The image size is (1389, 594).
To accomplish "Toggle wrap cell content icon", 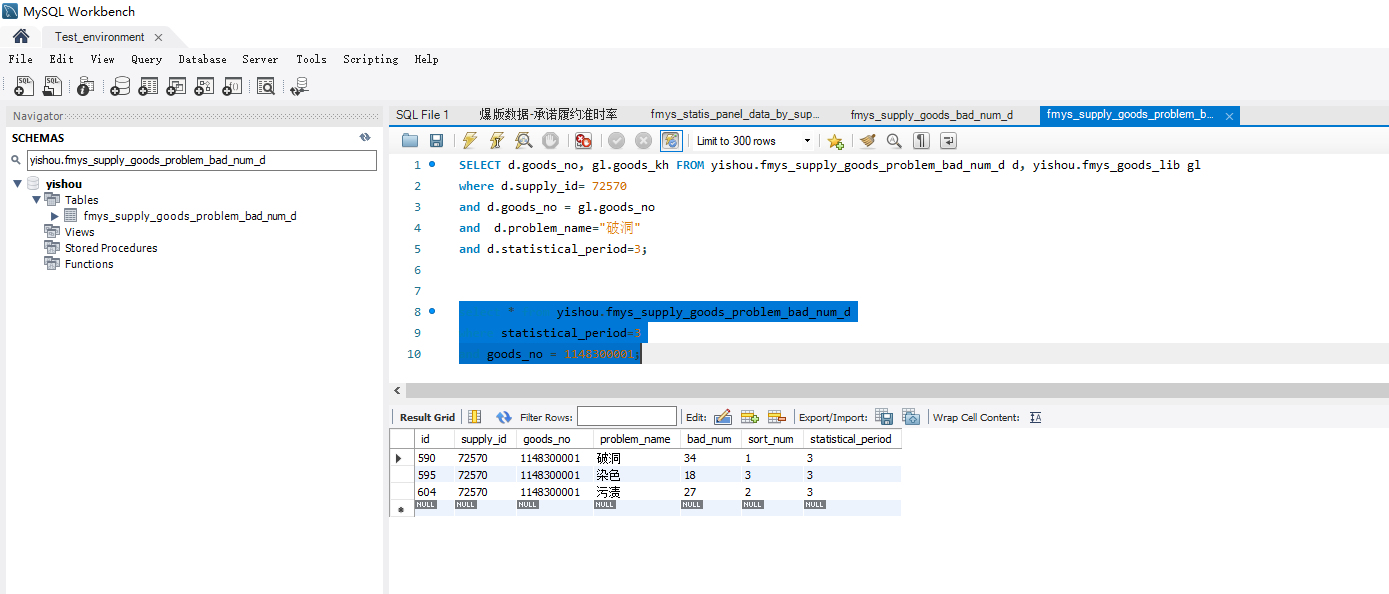I will pos(1035,417).
